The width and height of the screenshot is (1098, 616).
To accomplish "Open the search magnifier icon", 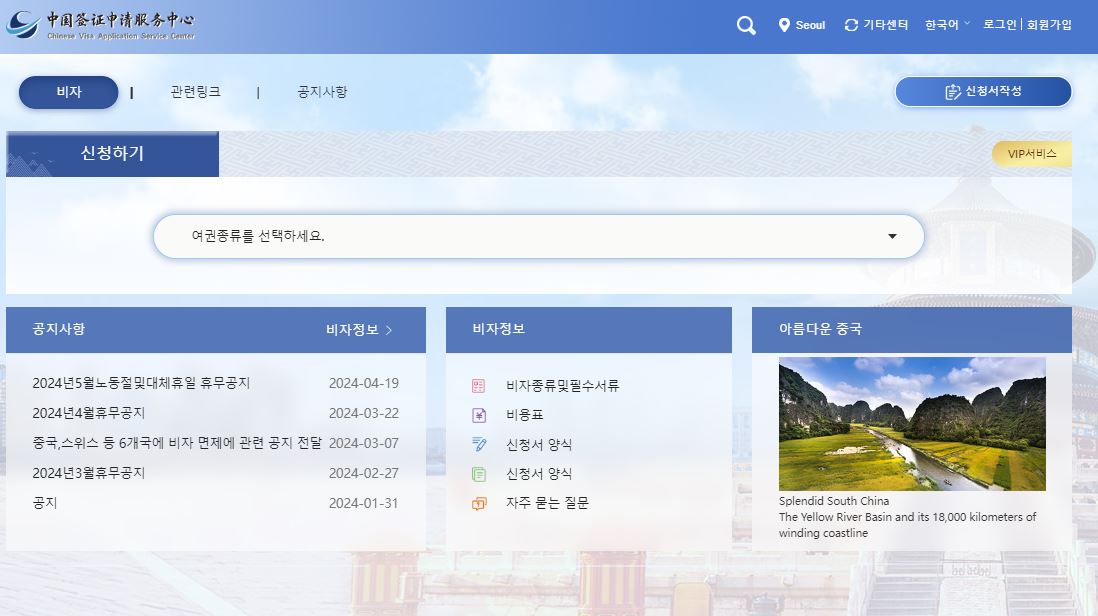I will 745,25.
